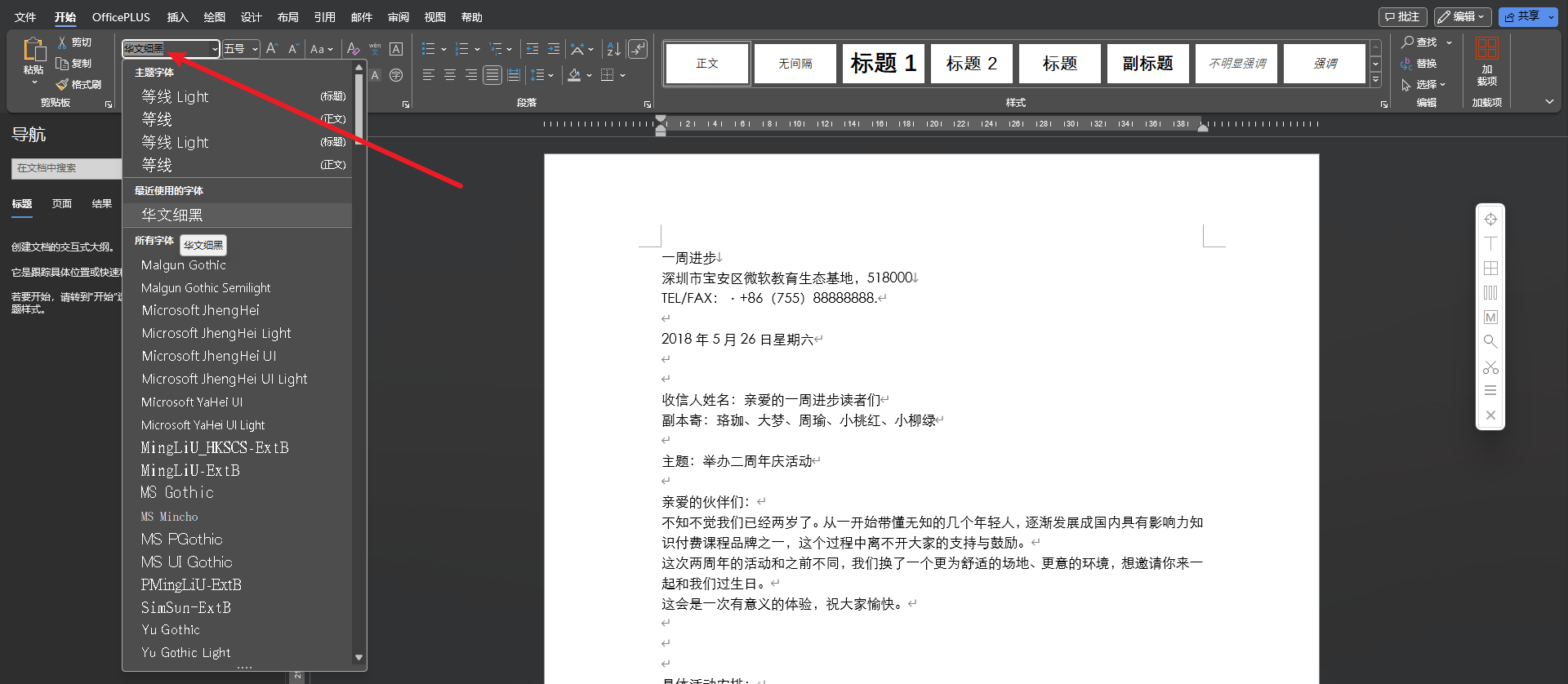
Task: Align text left
Action: coord(428,75)
